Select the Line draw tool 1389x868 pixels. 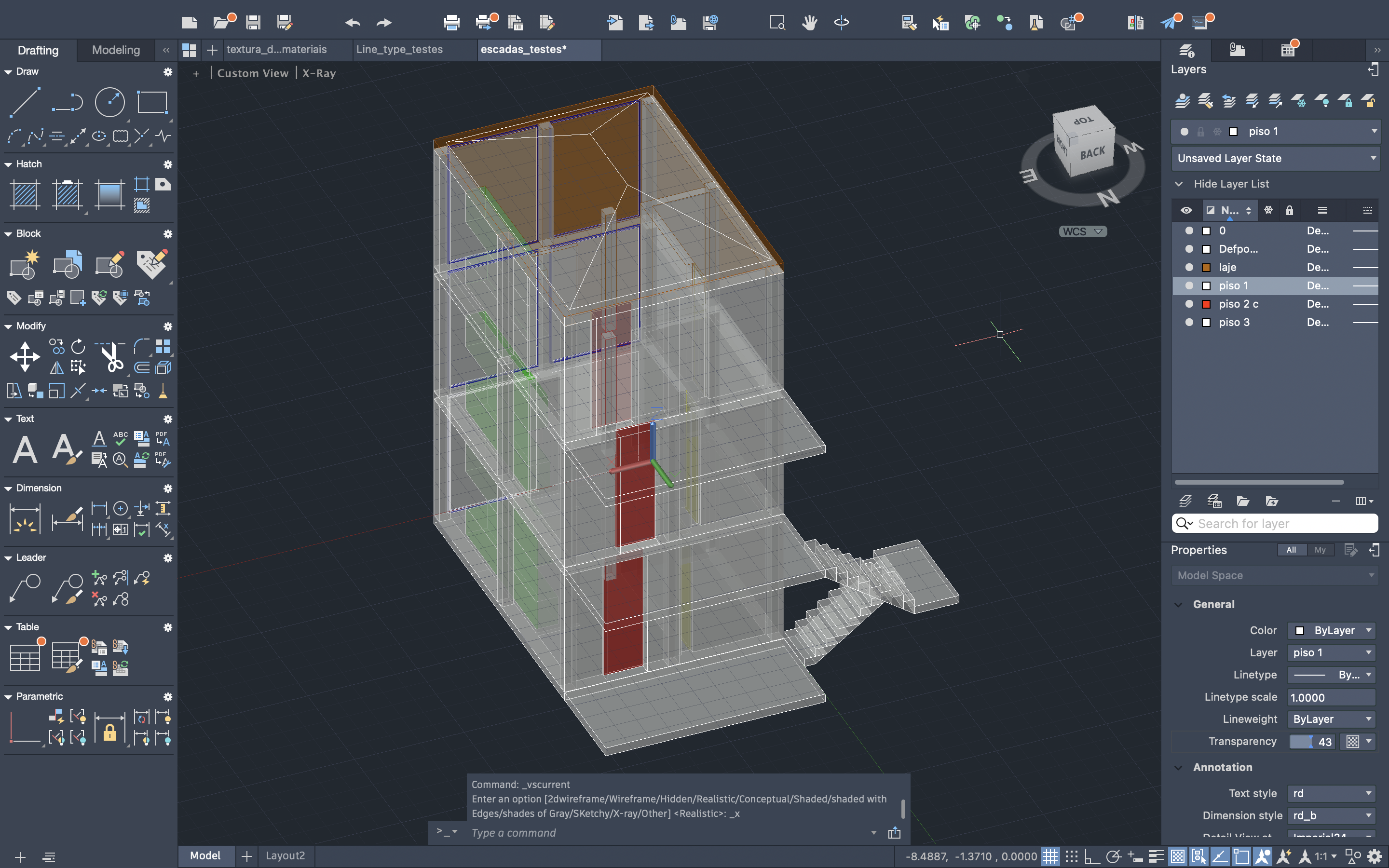(24, 102)
